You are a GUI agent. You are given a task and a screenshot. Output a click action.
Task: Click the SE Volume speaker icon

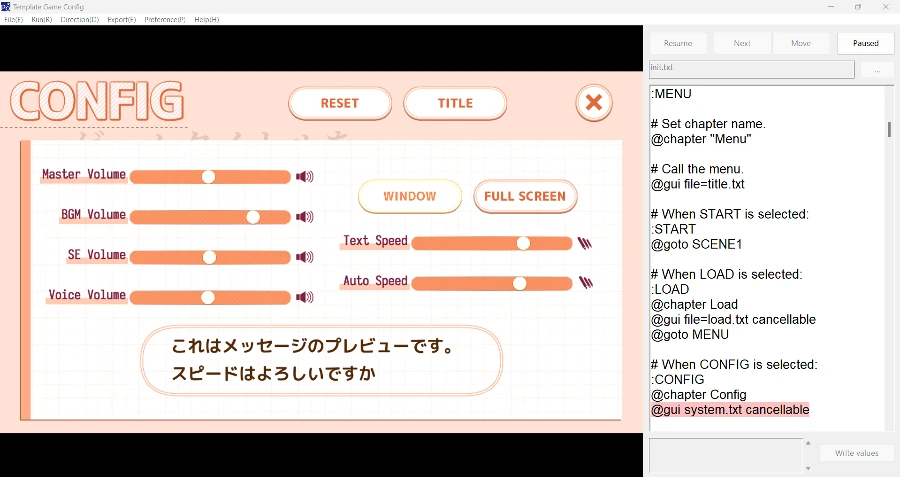point(304,257)
